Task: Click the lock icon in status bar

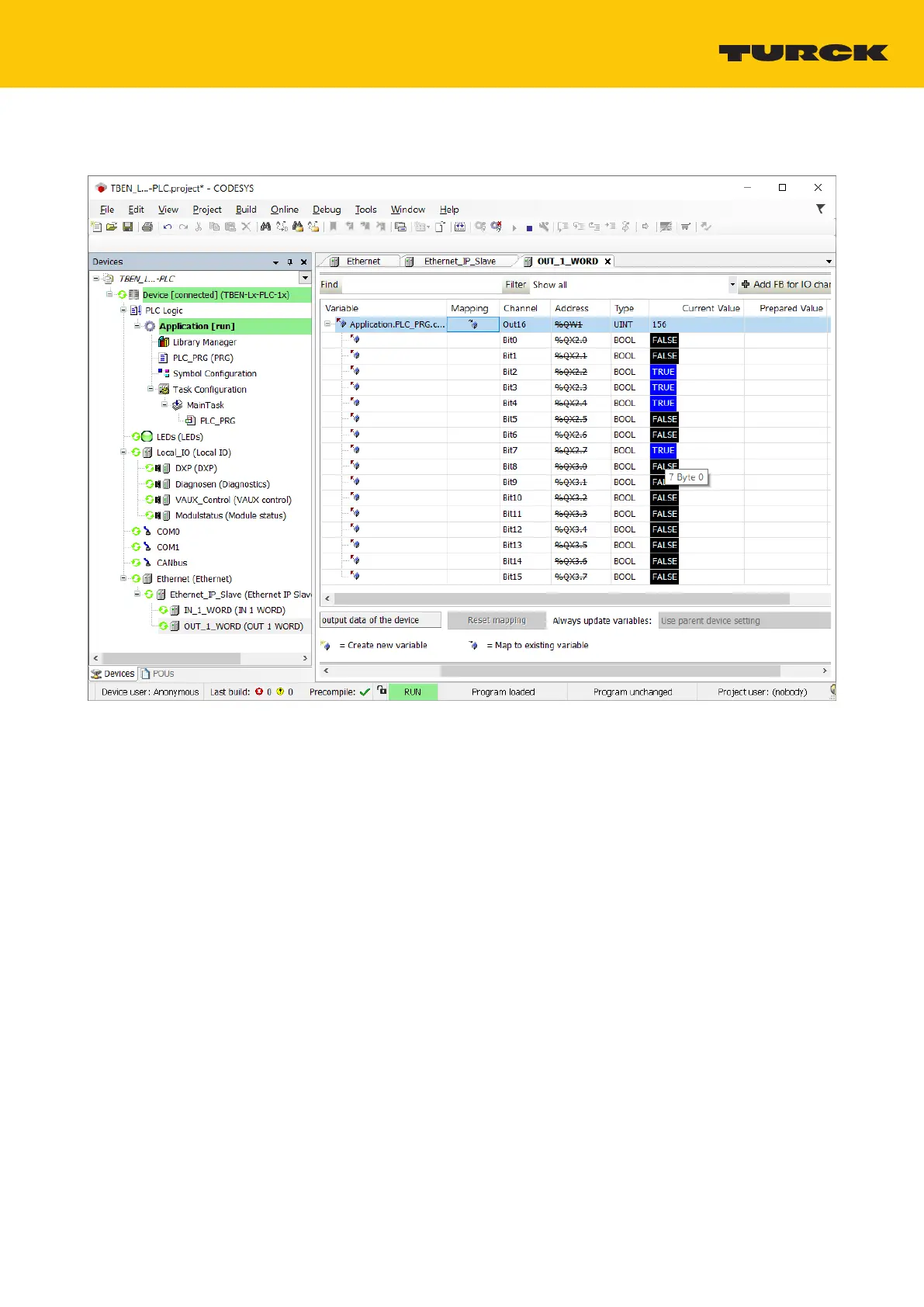Action: click(382, 690)
